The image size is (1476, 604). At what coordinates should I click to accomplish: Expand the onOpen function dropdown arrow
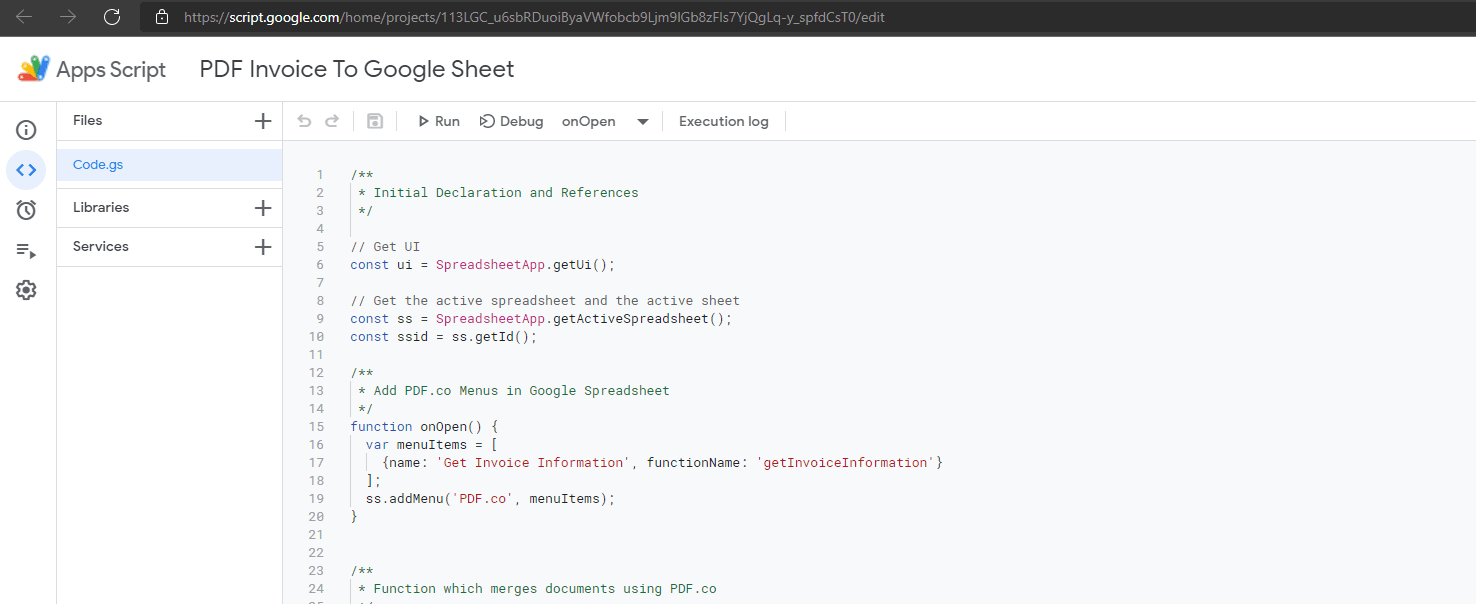click(x=643, y=122)
